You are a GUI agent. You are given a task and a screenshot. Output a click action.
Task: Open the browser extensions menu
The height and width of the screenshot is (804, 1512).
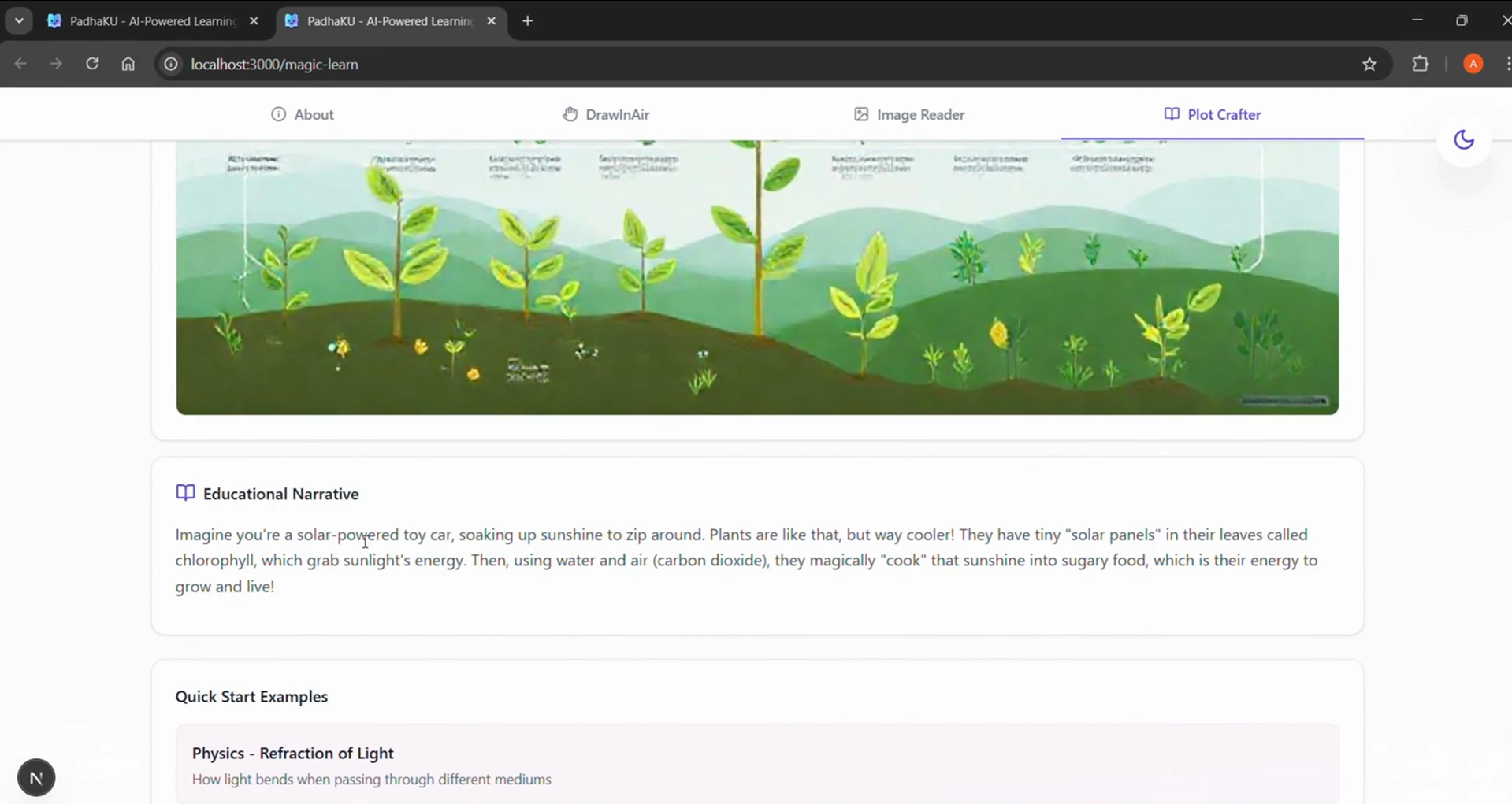tap(1421, 64)
